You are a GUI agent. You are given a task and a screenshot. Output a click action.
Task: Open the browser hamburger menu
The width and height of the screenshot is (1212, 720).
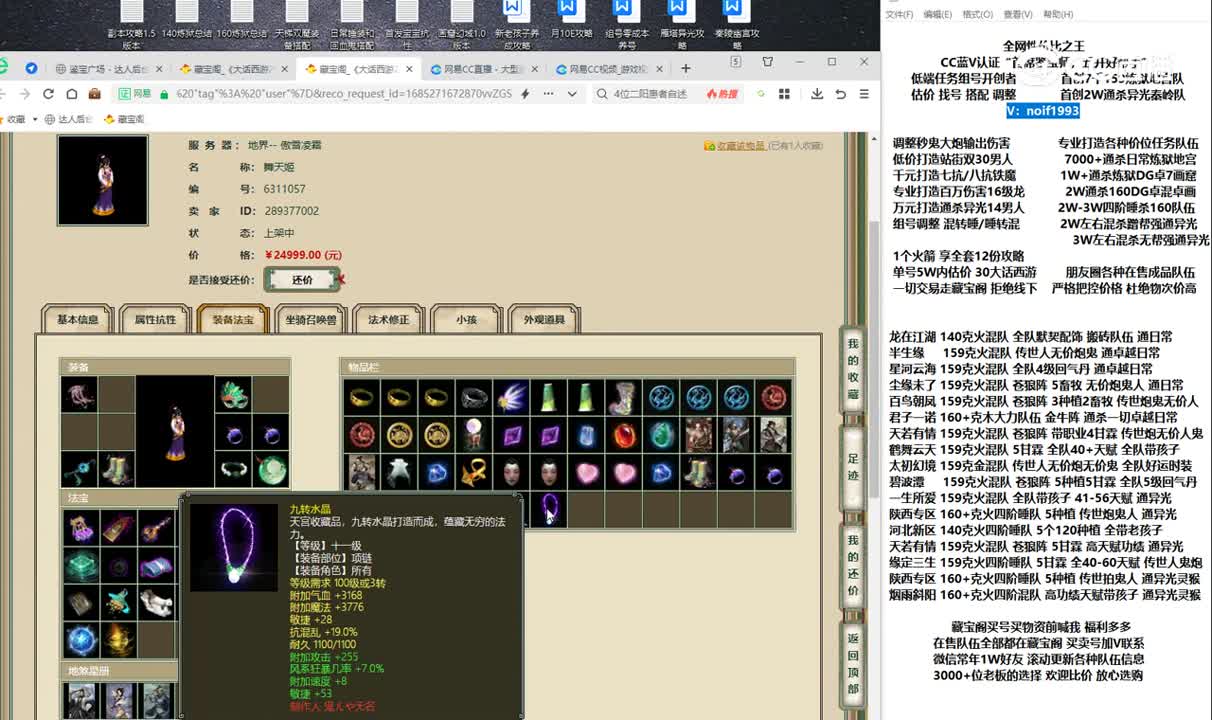[x=863, y=94]
